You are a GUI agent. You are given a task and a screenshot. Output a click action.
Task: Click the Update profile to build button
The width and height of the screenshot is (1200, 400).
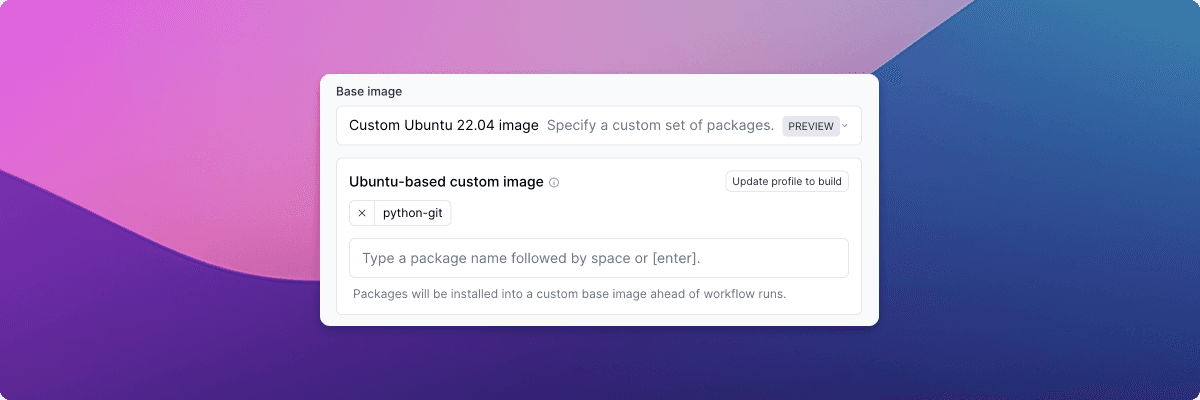coord(787,182)
